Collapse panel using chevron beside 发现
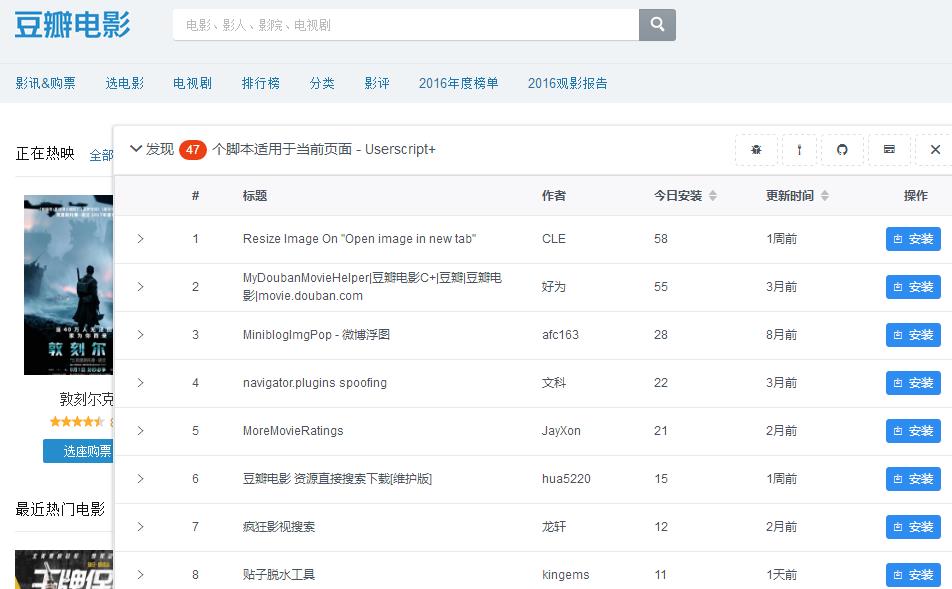 coord(136,149)
